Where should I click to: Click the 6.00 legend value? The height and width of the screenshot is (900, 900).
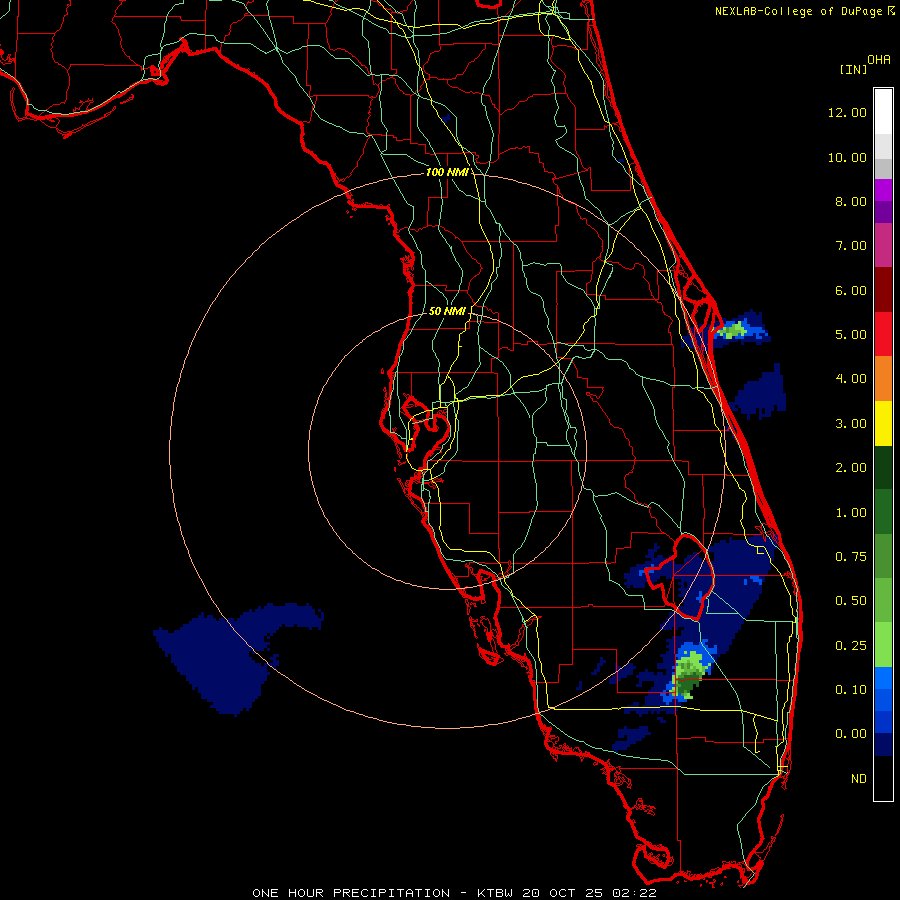(x=851, y=290)
